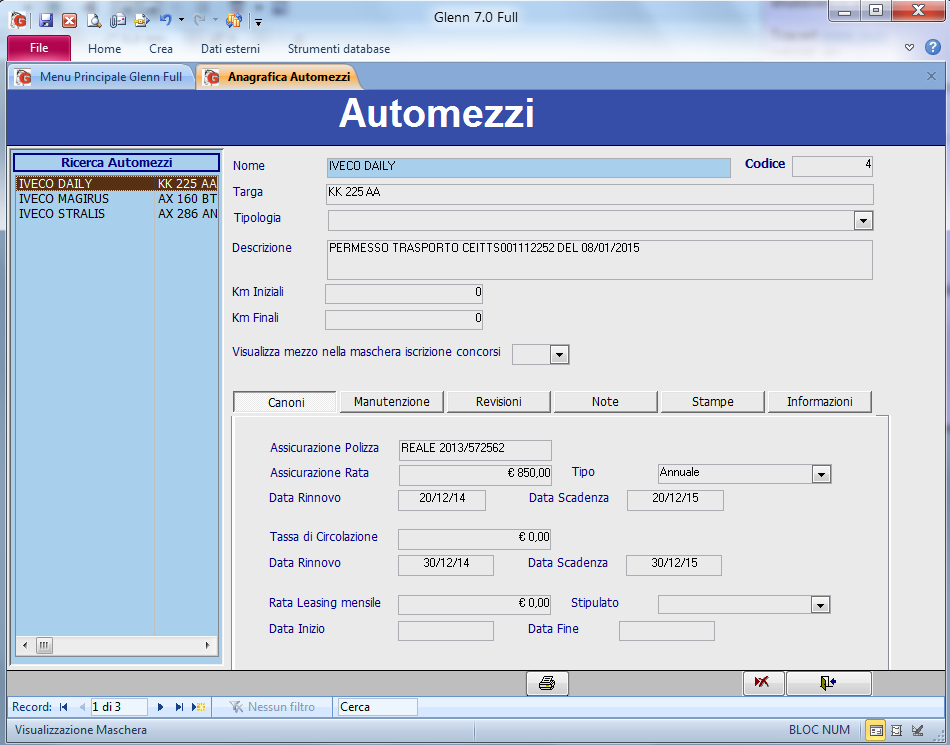
Task: Select IVECO DAILY in the search list
Action: (117, 184)
